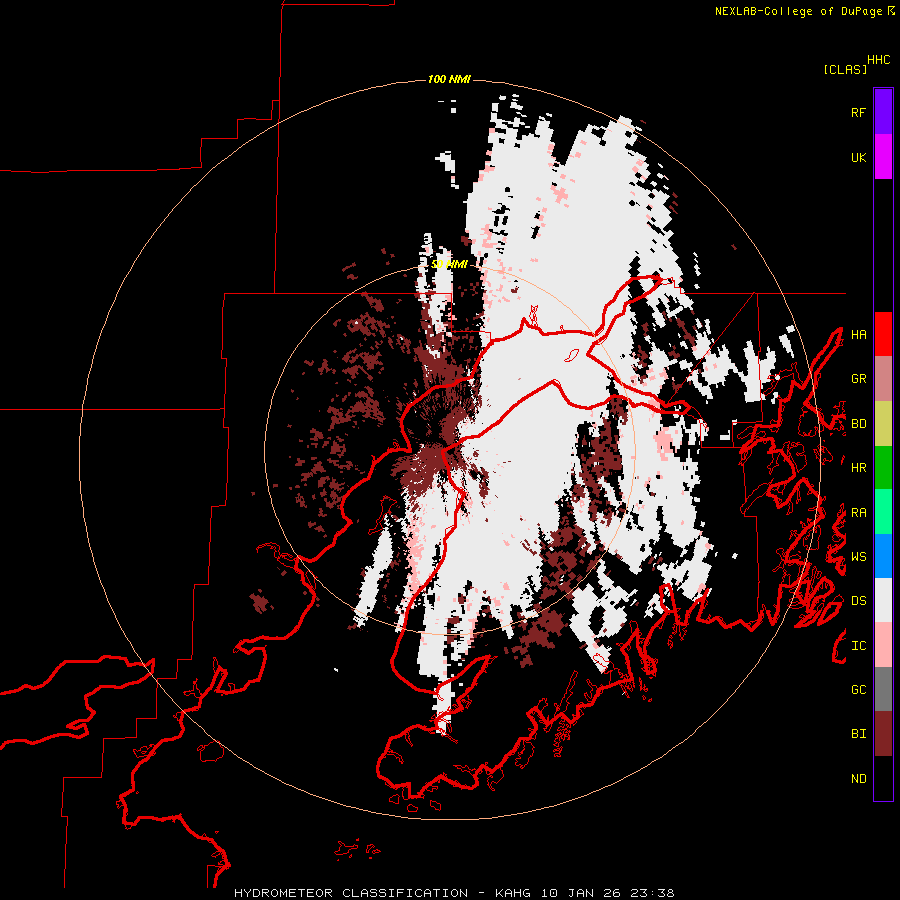Pick the HR green legend swatch
This screenshot has height=900, width=900.
[x=883, y=468]
